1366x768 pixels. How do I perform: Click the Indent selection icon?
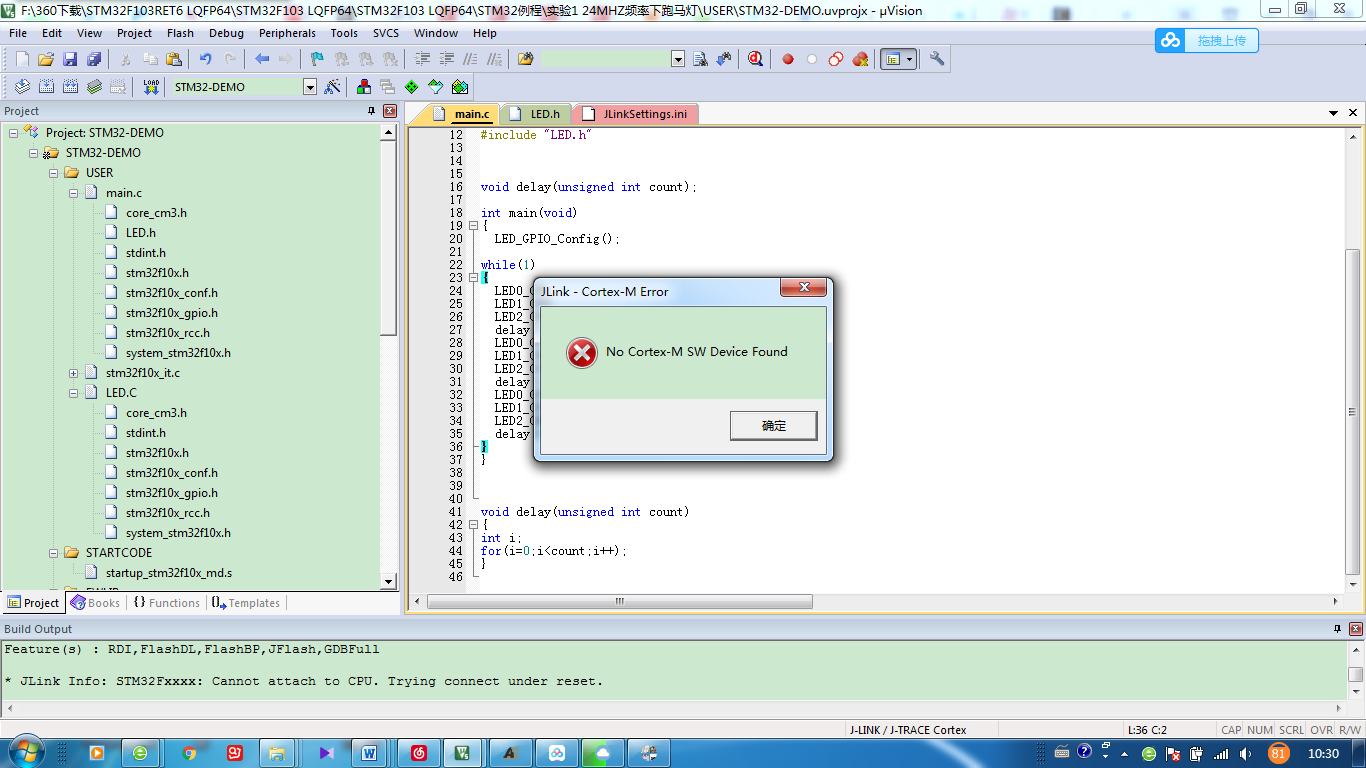pyautogui.click(x=422, y=59)
